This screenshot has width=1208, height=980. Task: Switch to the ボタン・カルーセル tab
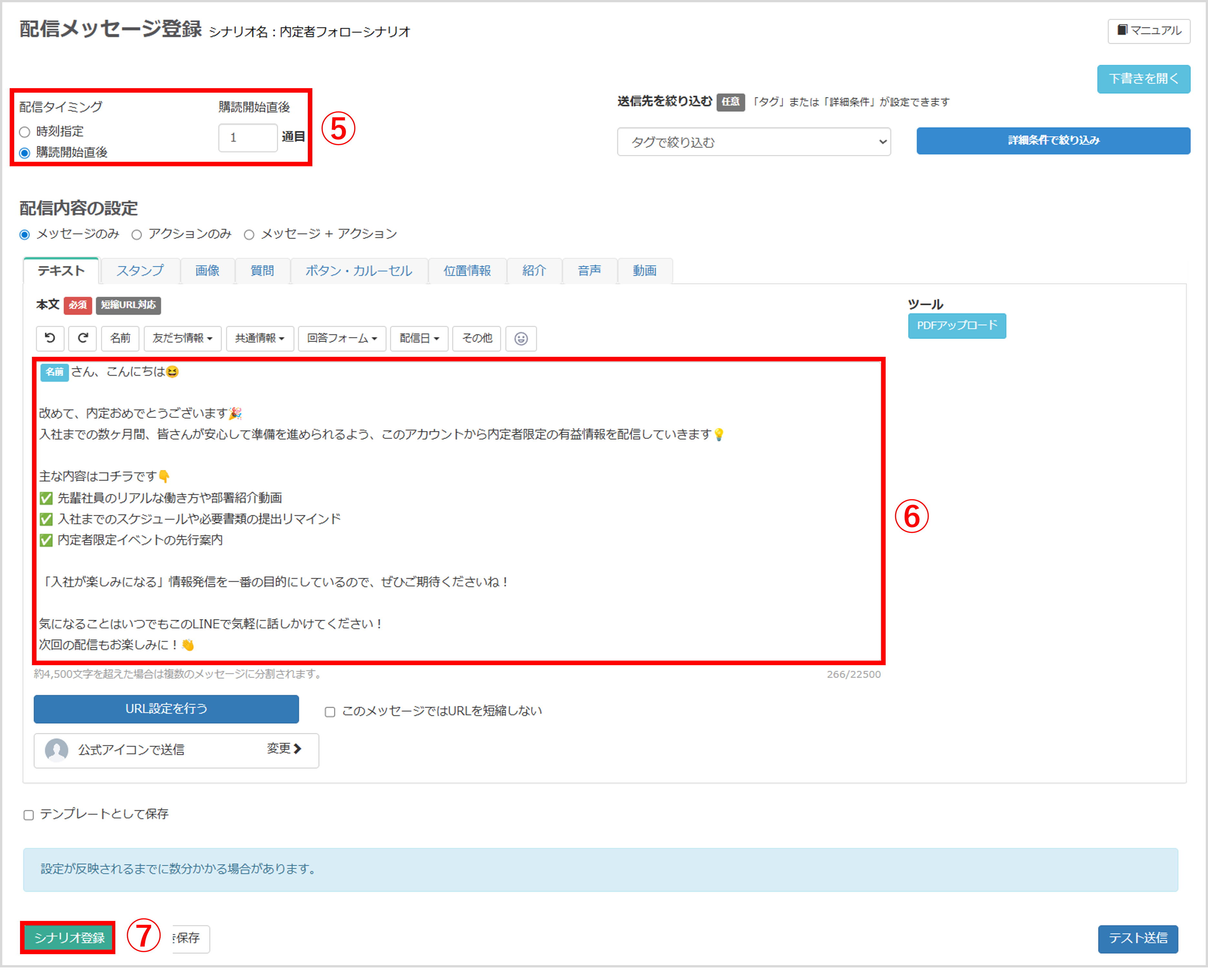[x=359, y=271]
